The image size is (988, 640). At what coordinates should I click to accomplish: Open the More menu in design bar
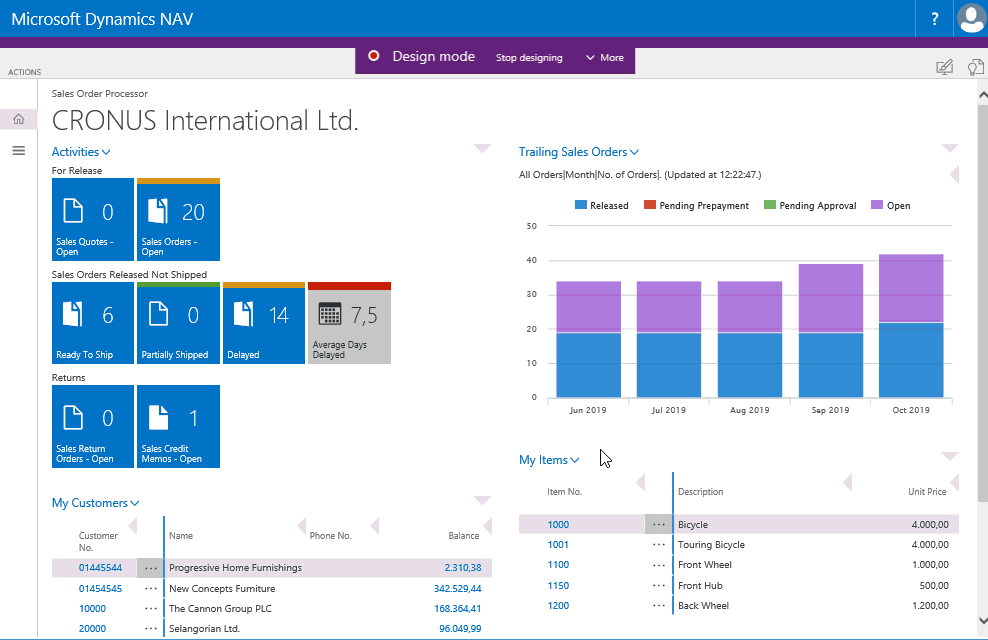pyautogui.click(x=604, y=58)
